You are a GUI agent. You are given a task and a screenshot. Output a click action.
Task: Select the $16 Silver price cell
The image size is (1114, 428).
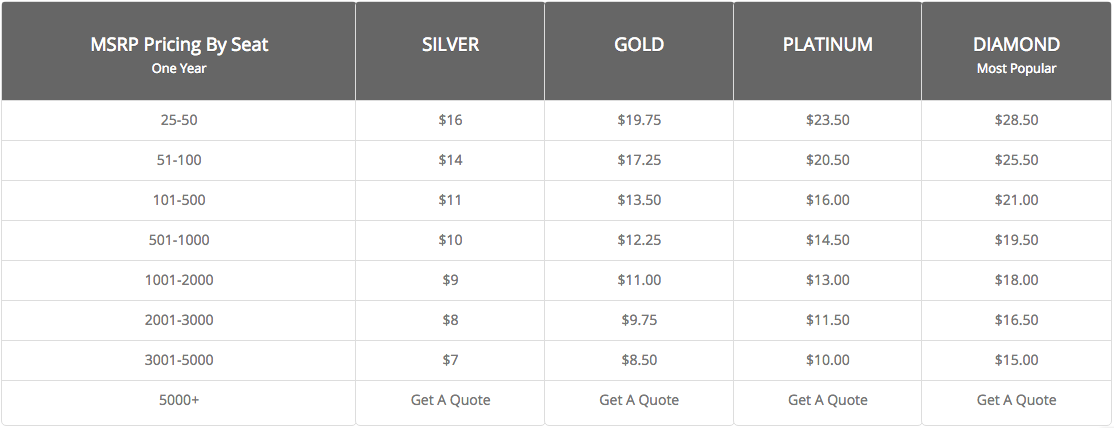450,120
